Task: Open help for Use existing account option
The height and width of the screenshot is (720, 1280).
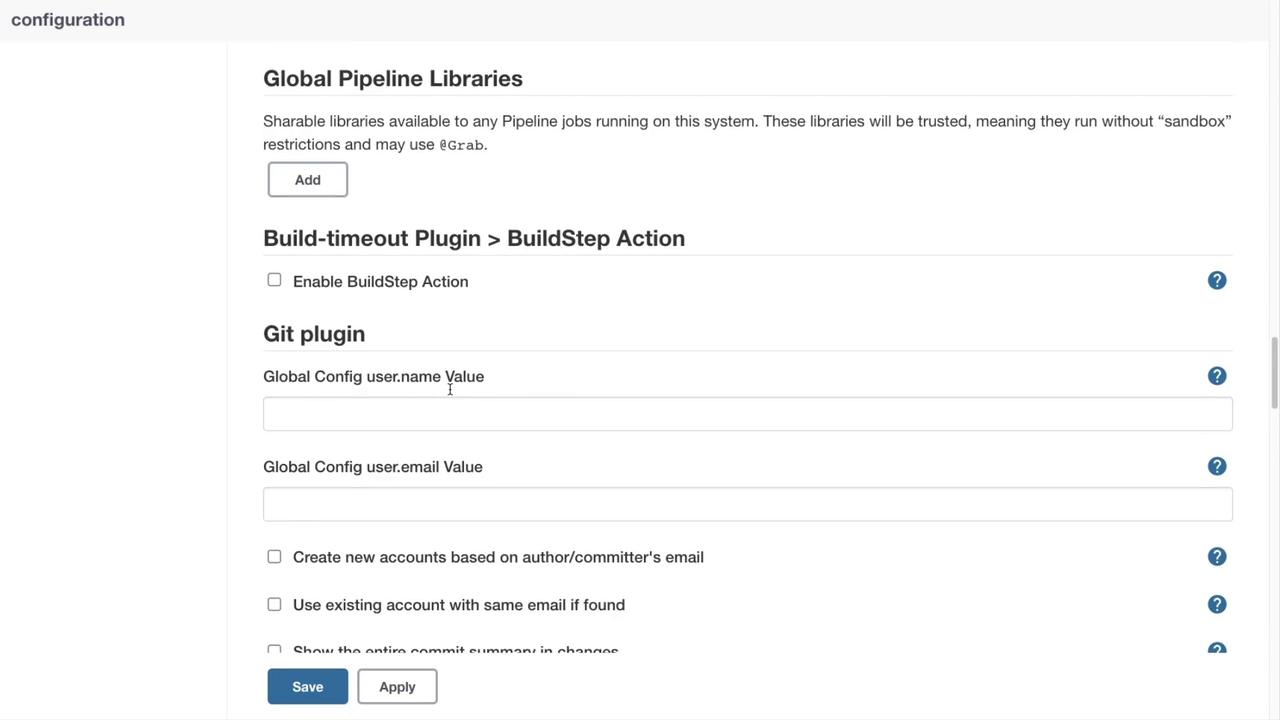Action: click(1217, 605)
